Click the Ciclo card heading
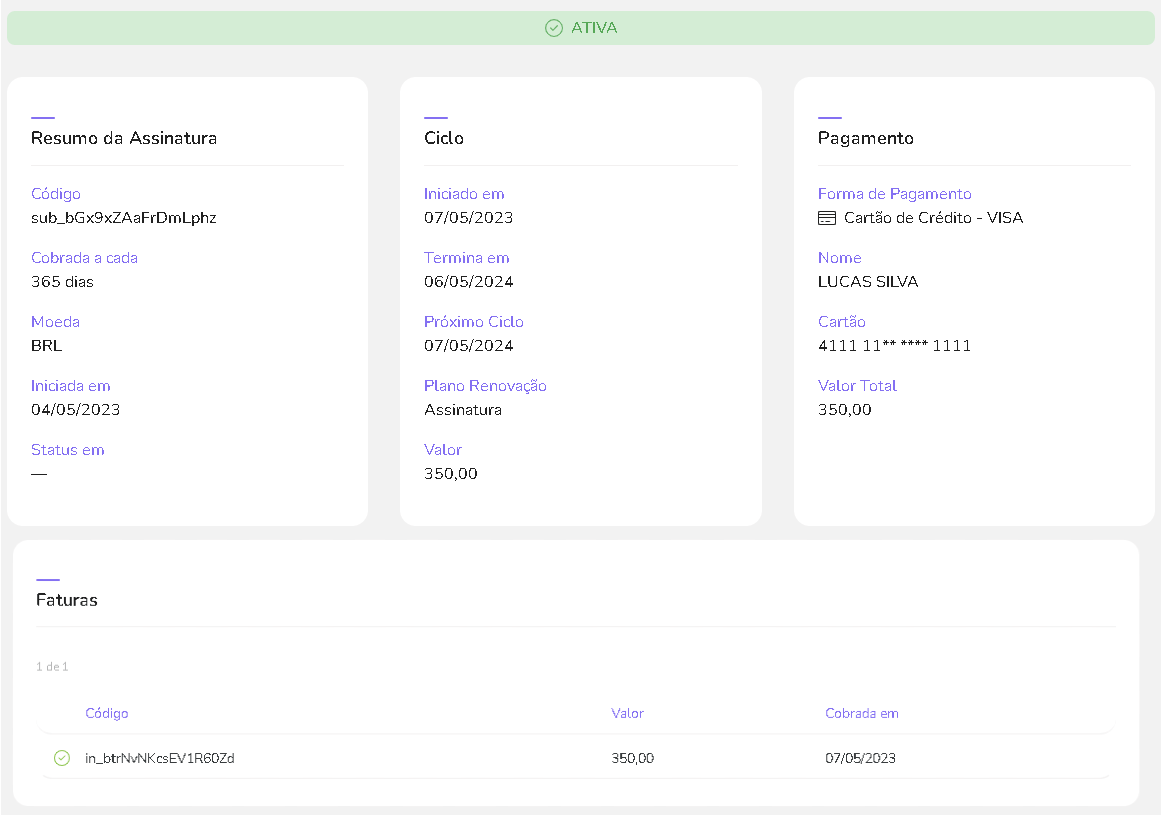 tap(444, 138)
